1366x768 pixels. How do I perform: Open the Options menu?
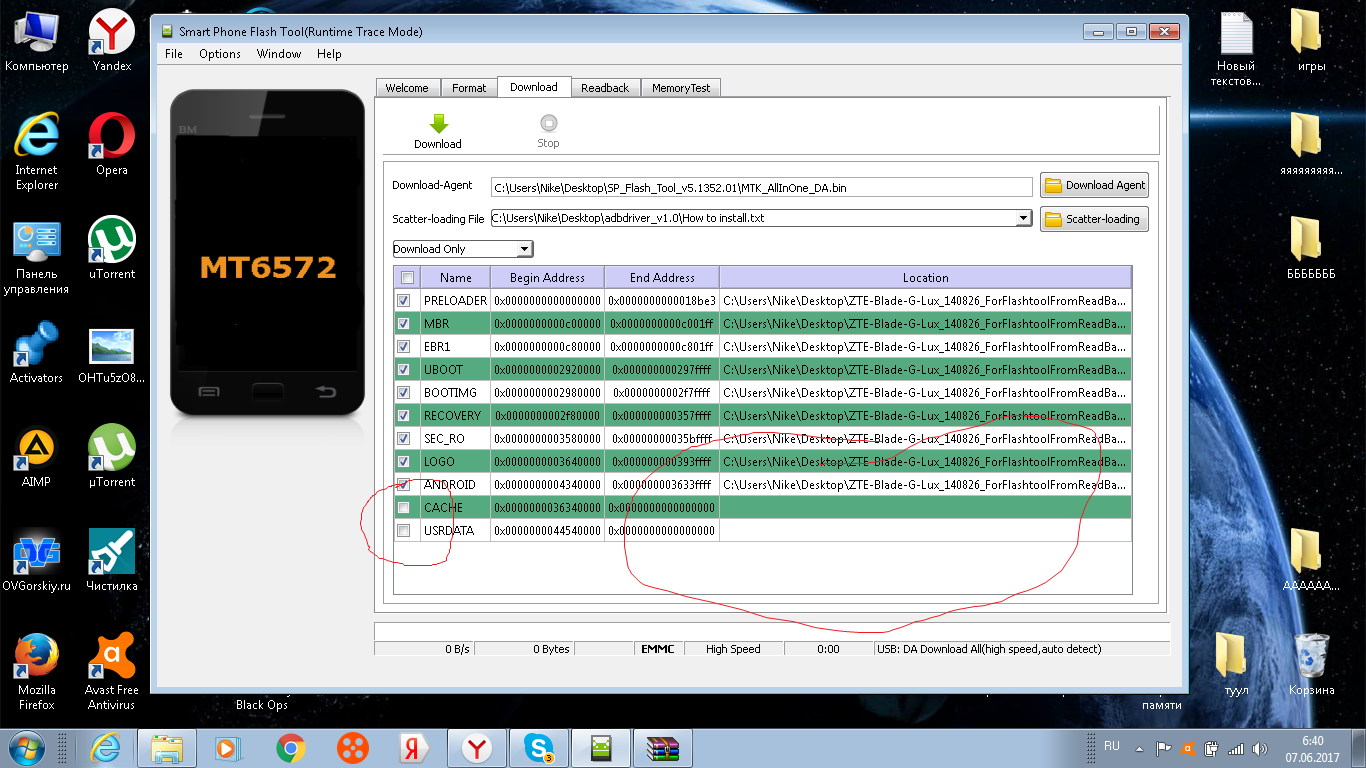click(219, 54)
